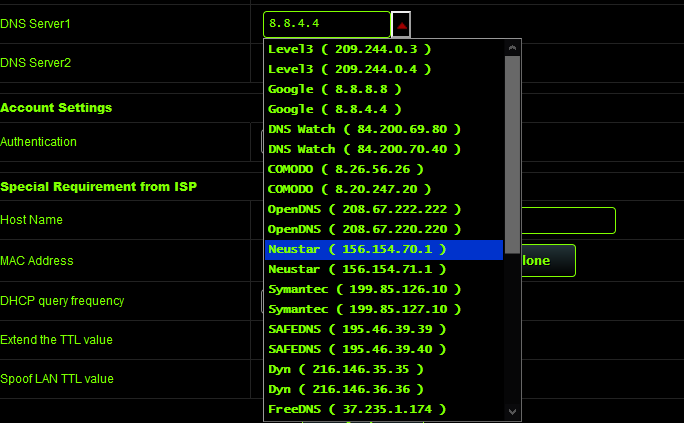Click the MAC Address label

[x=37, y=261]
